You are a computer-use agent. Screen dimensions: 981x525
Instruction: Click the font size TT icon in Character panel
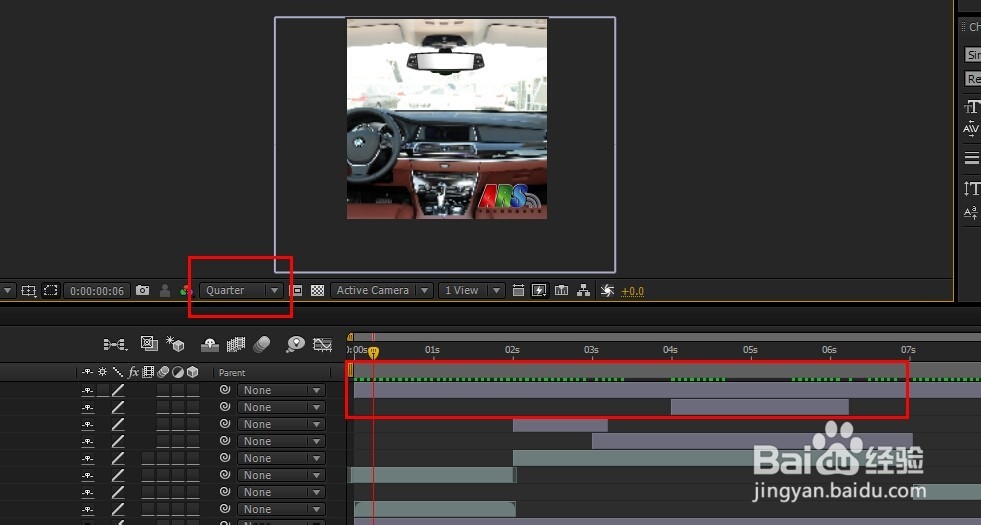(x=972, y=107)
